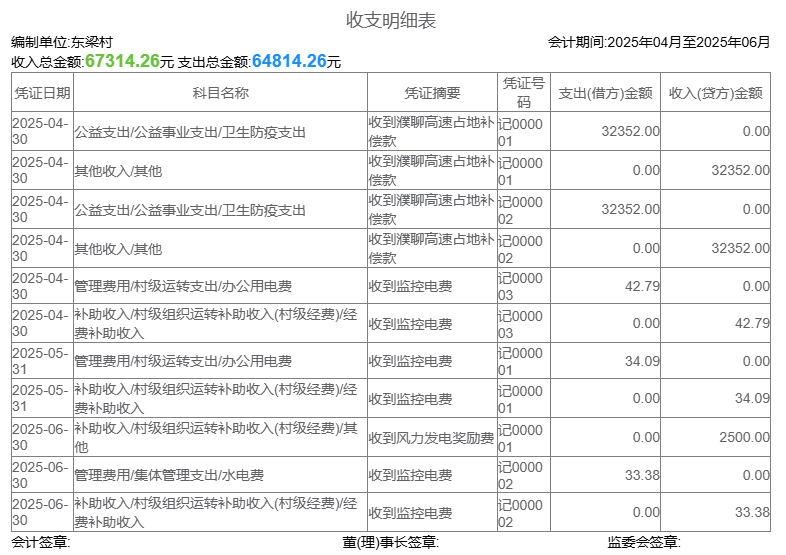Select the 编制单位:东梁村 text
The height and width of the screenshot is (555, 786).
tap(62, 43)
